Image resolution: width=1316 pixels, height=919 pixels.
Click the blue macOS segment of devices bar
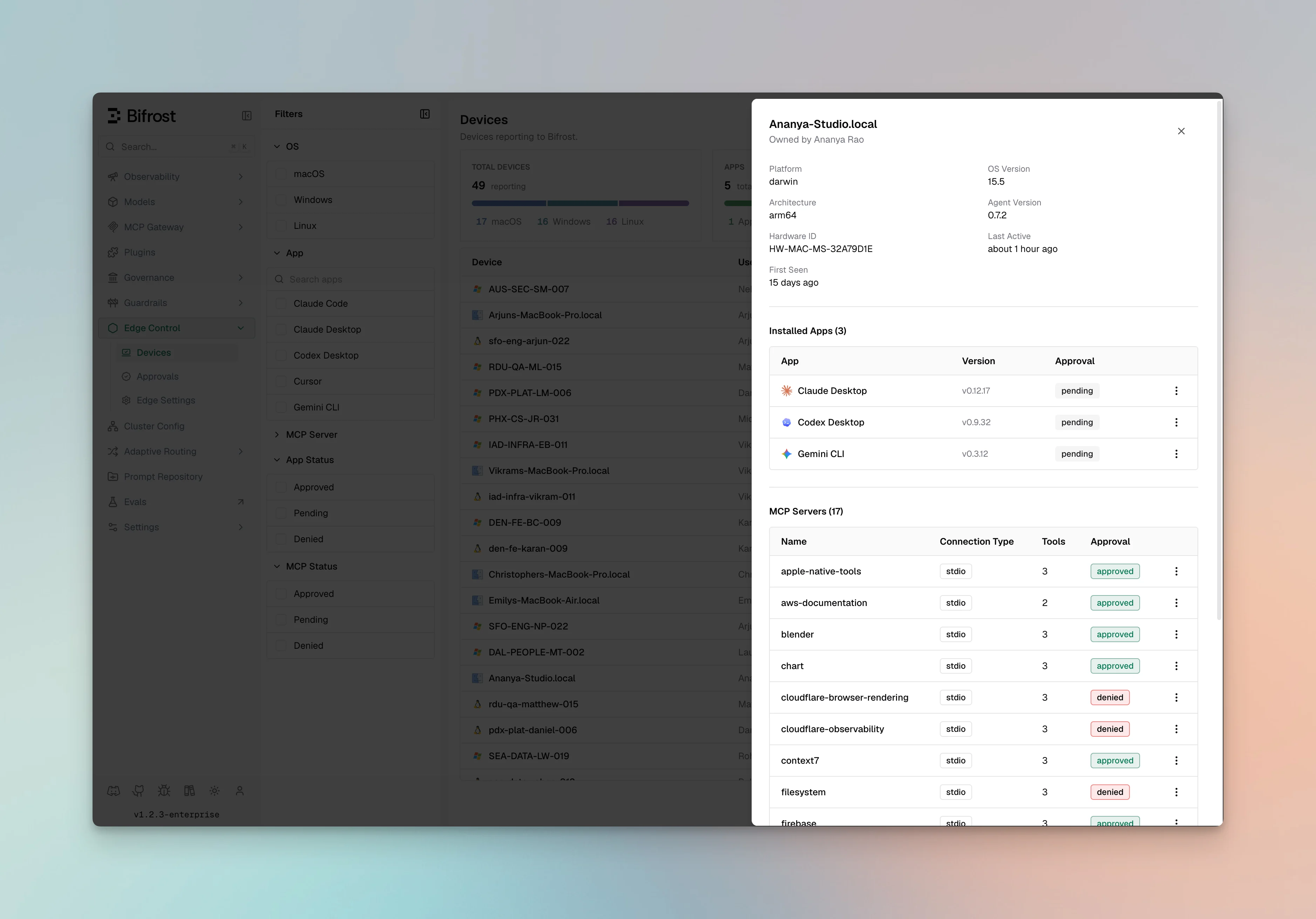click(509, 203)
